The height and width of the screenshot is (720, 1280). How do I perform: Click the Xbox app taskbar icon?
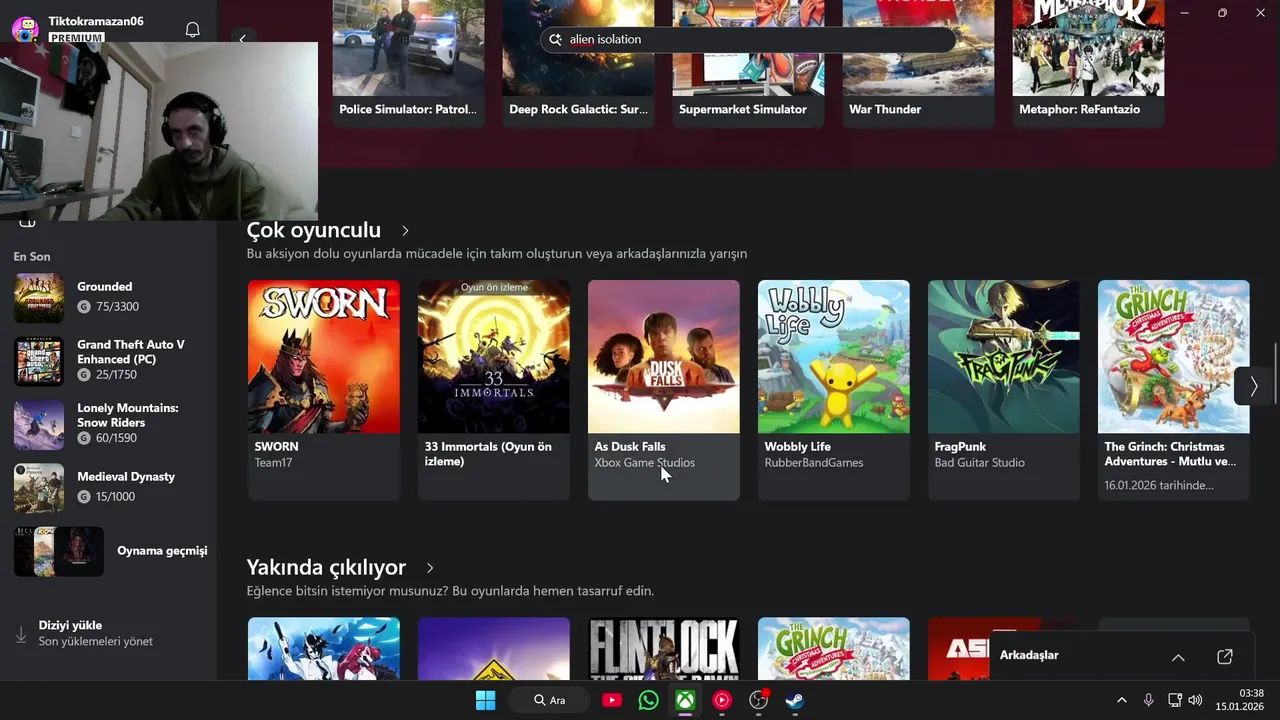coord(685,700)
